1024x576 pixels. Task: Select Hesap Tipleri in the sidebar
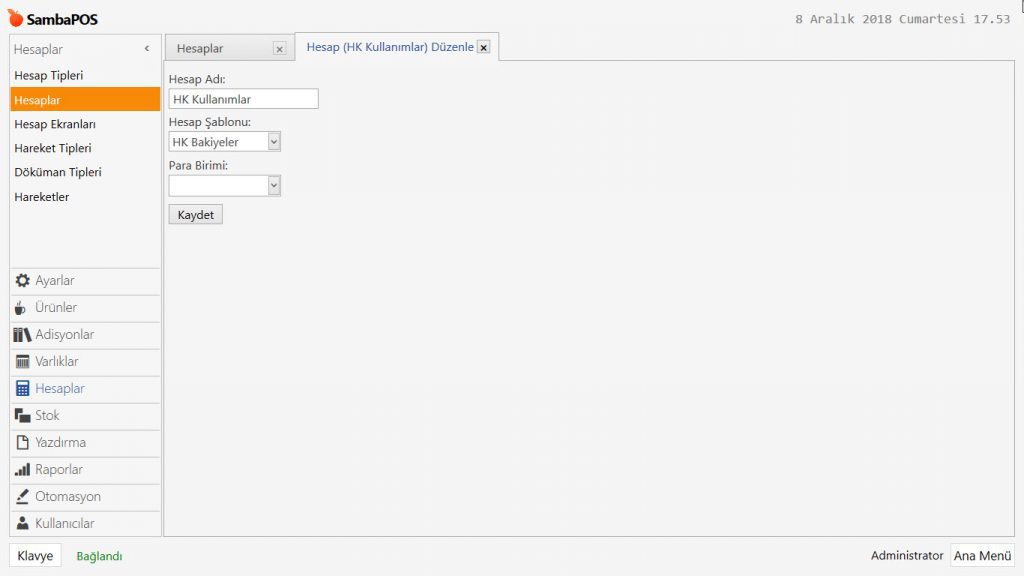tap(49, 75)
